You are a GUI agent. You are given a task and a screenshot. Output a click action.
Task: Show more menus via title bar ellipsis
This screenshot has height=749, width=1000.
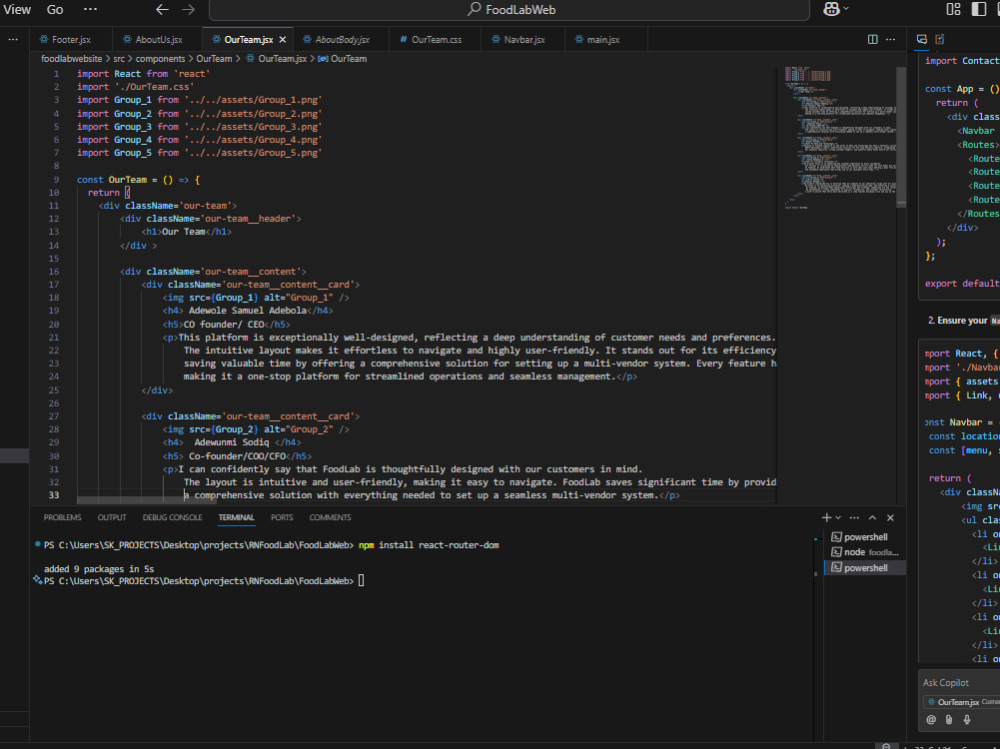91,9
